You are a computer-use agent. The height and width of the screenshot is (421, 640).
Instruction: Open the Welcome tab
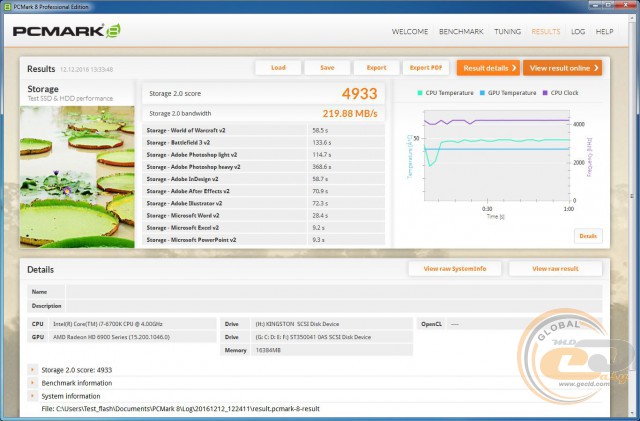pos(410,32)
